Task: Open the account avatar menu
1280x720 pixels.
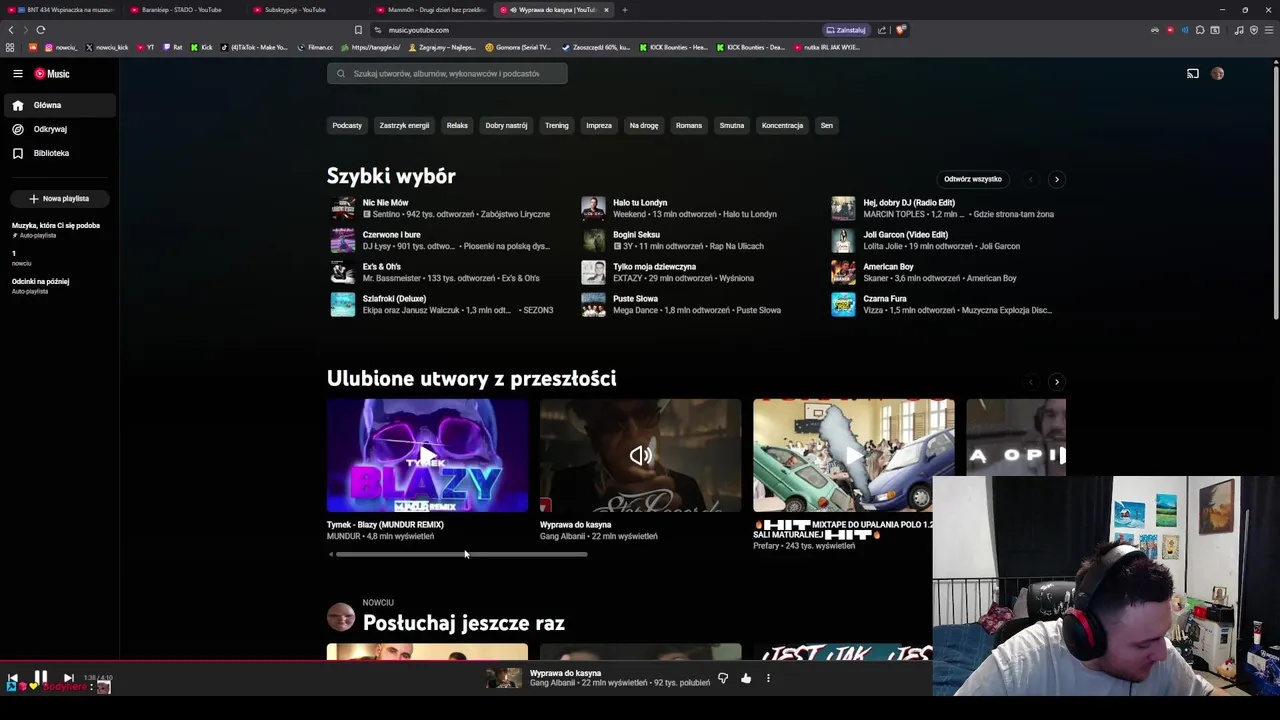Action: click(x=1217, y=74)
